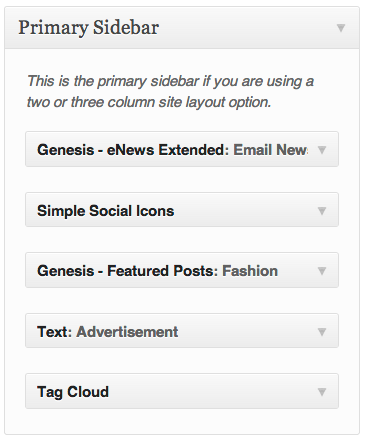This screenshot has height=442, width=368.
Task: Click empty bar area of Tag Cloud widget
Action: click(x=213, y=391)
